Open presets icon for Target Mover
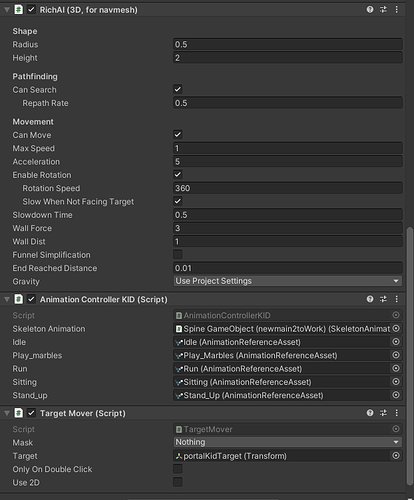 (x=383, y=413)
